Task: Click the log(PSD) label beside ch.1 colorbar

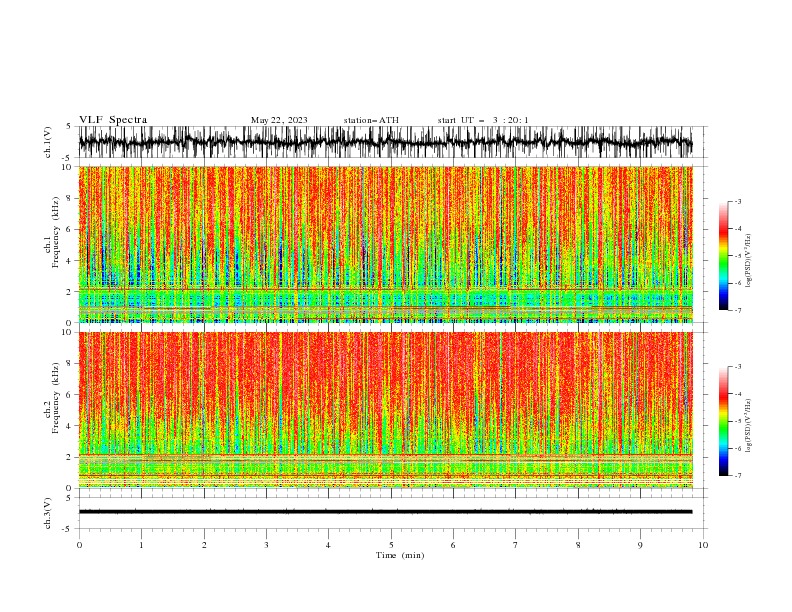Action: [749, 261]
